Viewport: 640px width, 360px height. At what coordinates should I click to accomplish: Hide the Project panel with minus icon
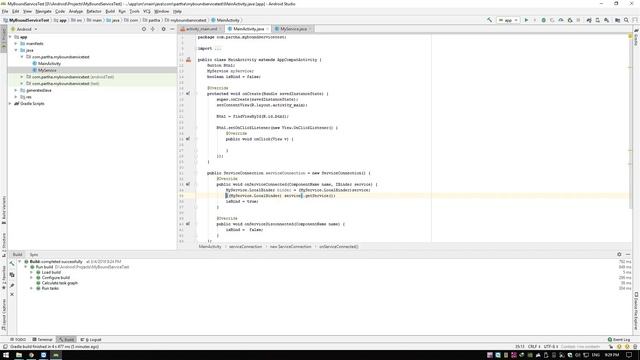point(172,29)
